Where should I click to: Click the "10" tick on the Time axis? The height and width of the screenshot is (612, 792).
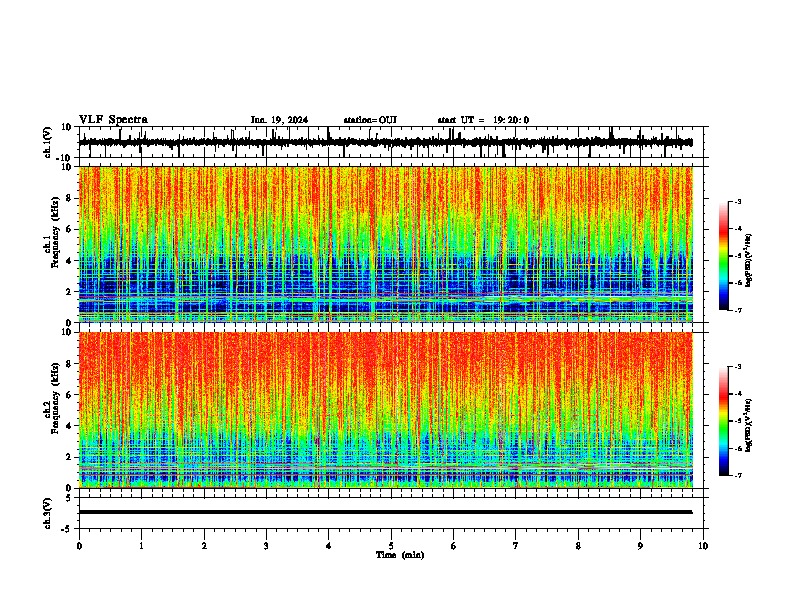pyautogui.click(x=703, y=546)
